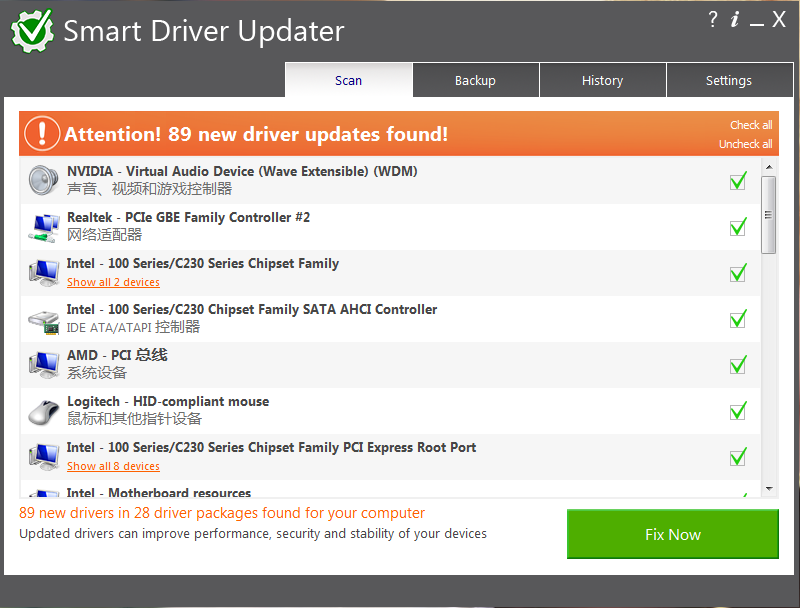Uncheck NVIDIA Virtual Audio Device driver
Viewport: 800px width, 608px height.
tap(738, 181)
